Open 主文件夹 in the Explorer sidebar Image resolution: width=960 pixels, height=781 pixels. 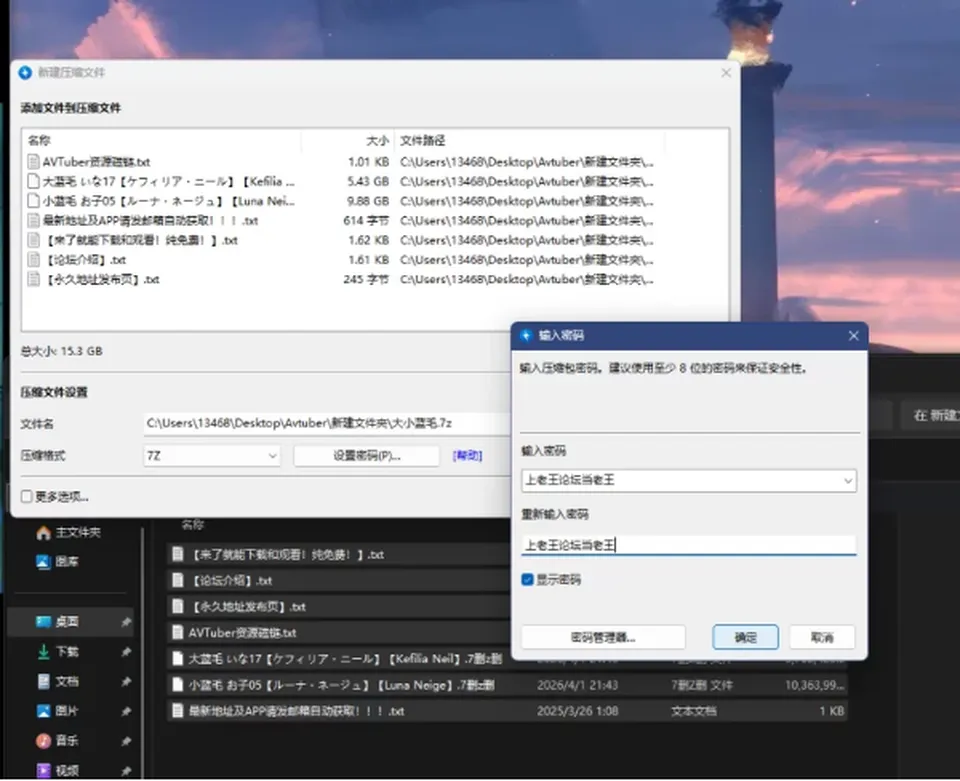(x=68, y=532)
